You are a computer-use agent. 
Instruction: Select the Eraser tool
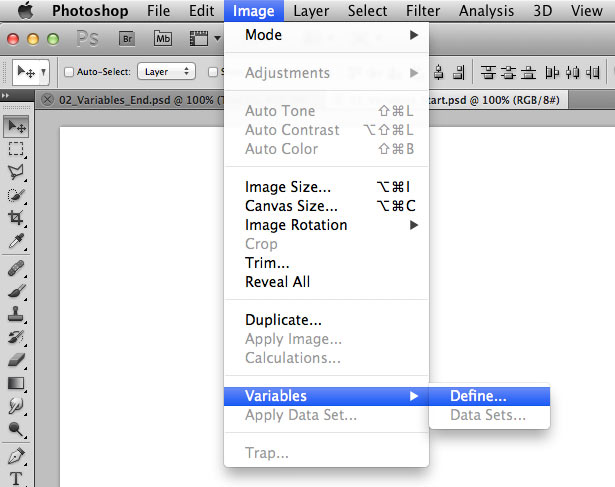click(16, 360)
